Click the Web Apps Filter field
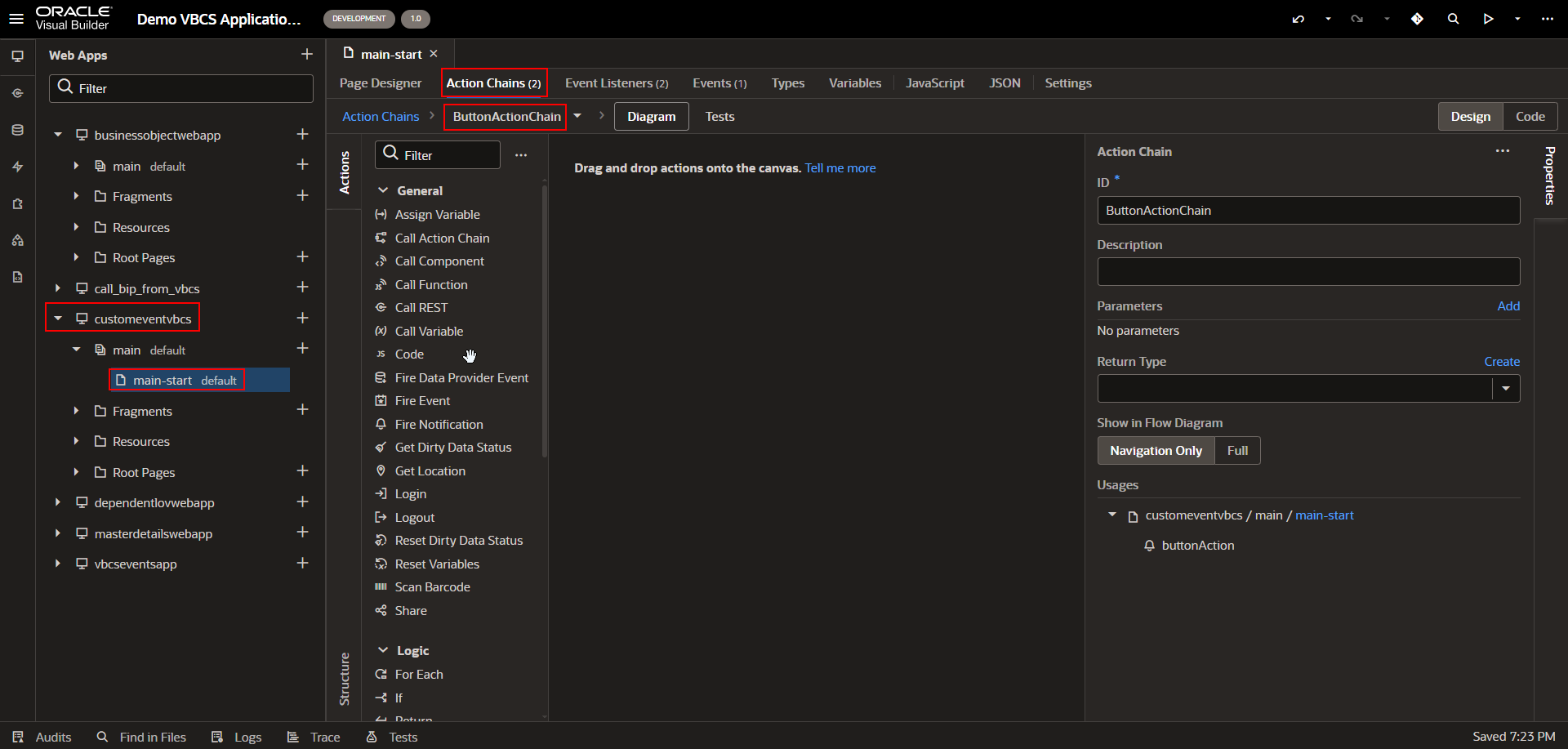 [181, 88]
